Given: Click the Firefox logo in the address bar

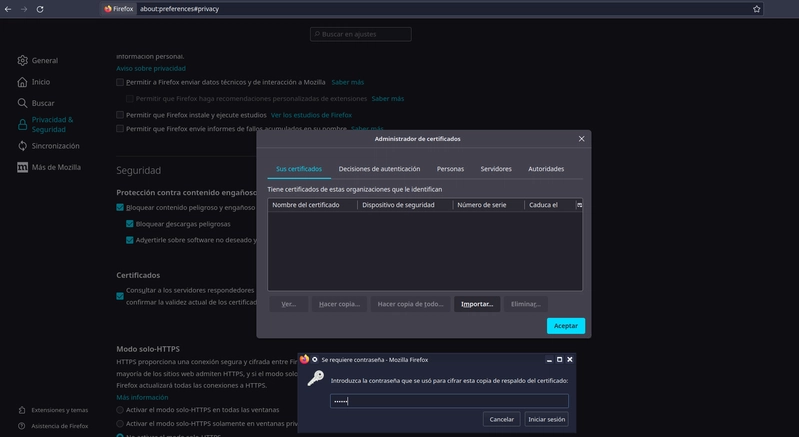Looking at the screenshot, I should pos(108,9).
